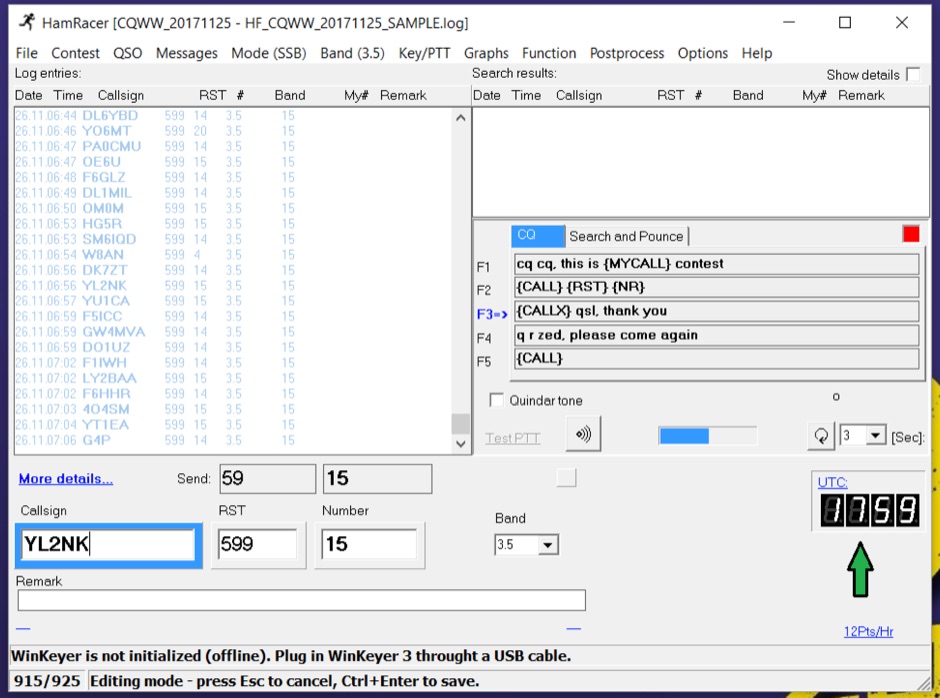Open the Mode (SSB) menu

(x=268, y=53)
